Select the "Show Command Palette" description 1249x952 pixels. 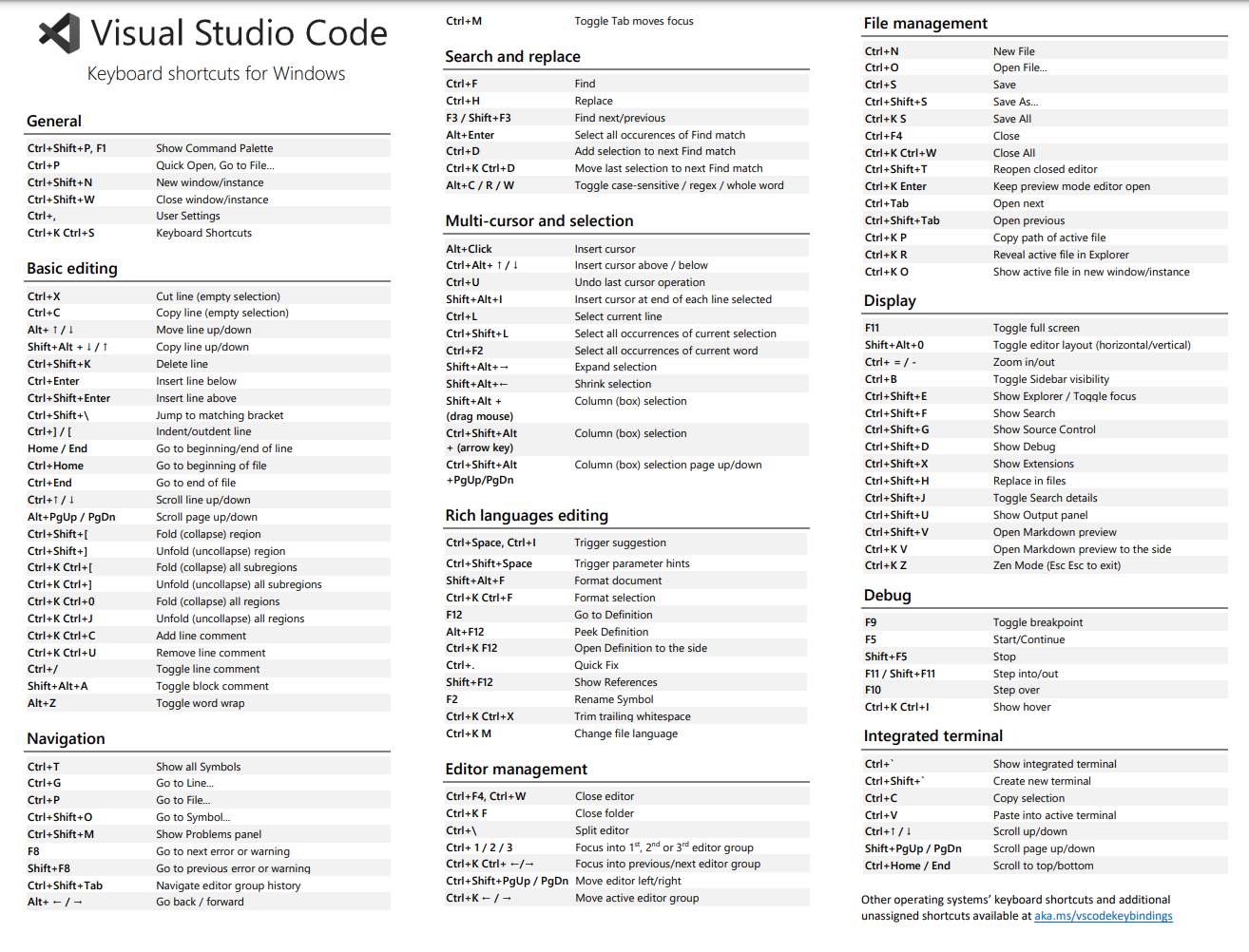[x=214, y=148]
